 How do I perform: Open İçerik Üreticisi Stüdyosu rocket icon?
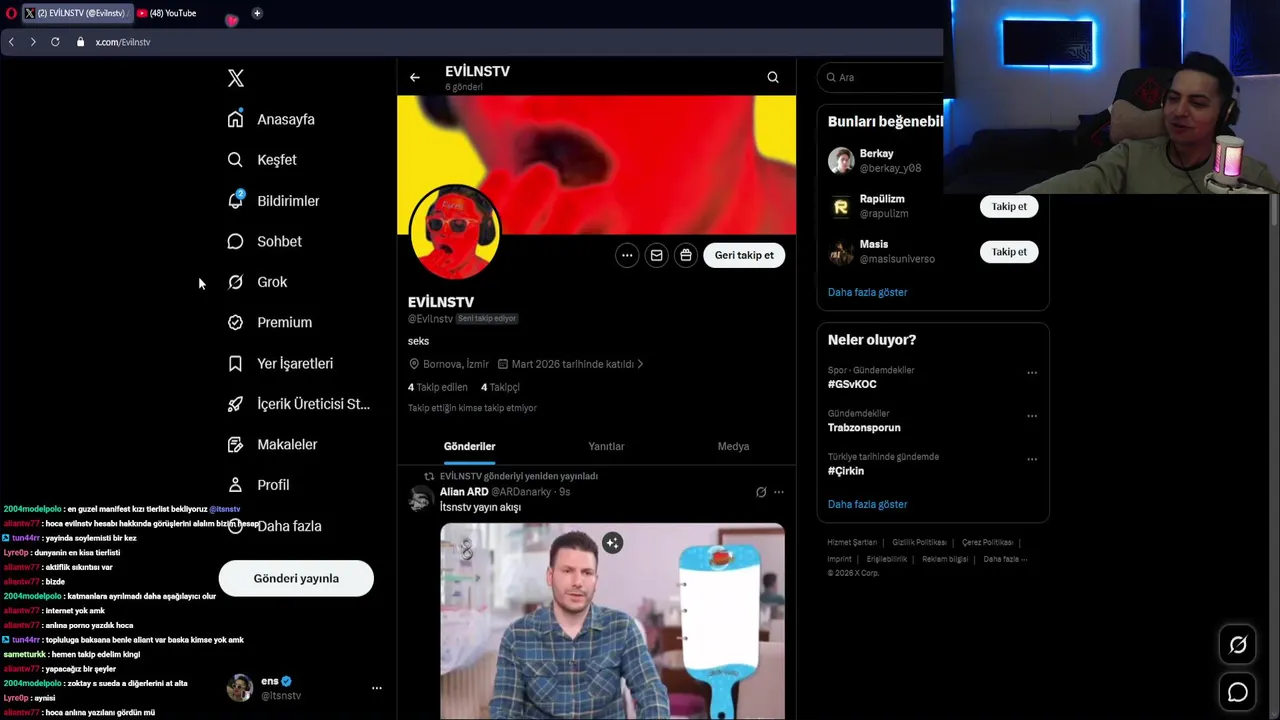[x=235, y=404]
